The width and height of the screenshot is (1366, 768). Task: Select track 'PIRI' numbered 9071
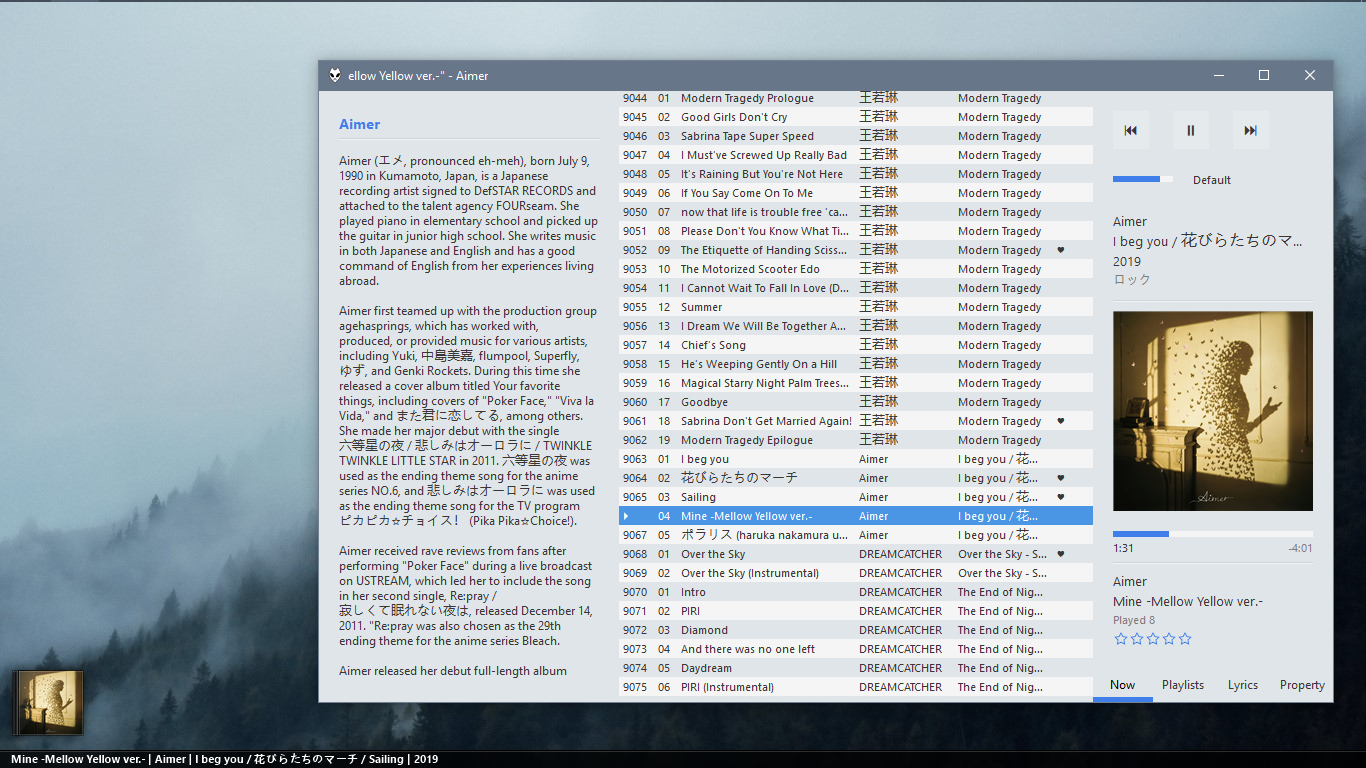tap(856, 611)
